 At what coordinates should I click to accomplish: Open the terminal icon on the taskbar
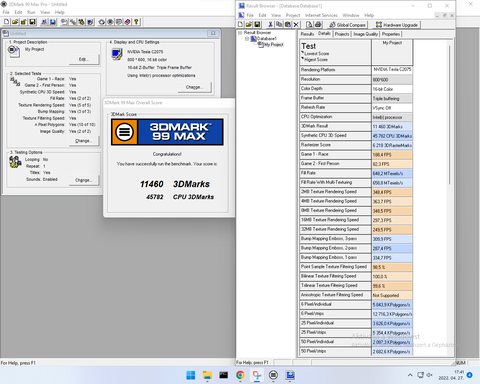(x=224, y=375)
